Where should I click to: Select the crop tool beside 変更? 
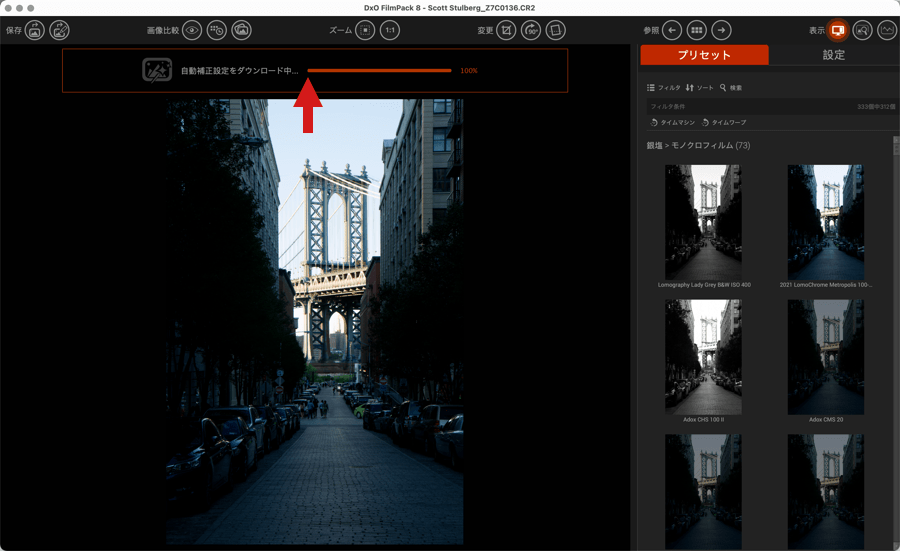(507, 31)
